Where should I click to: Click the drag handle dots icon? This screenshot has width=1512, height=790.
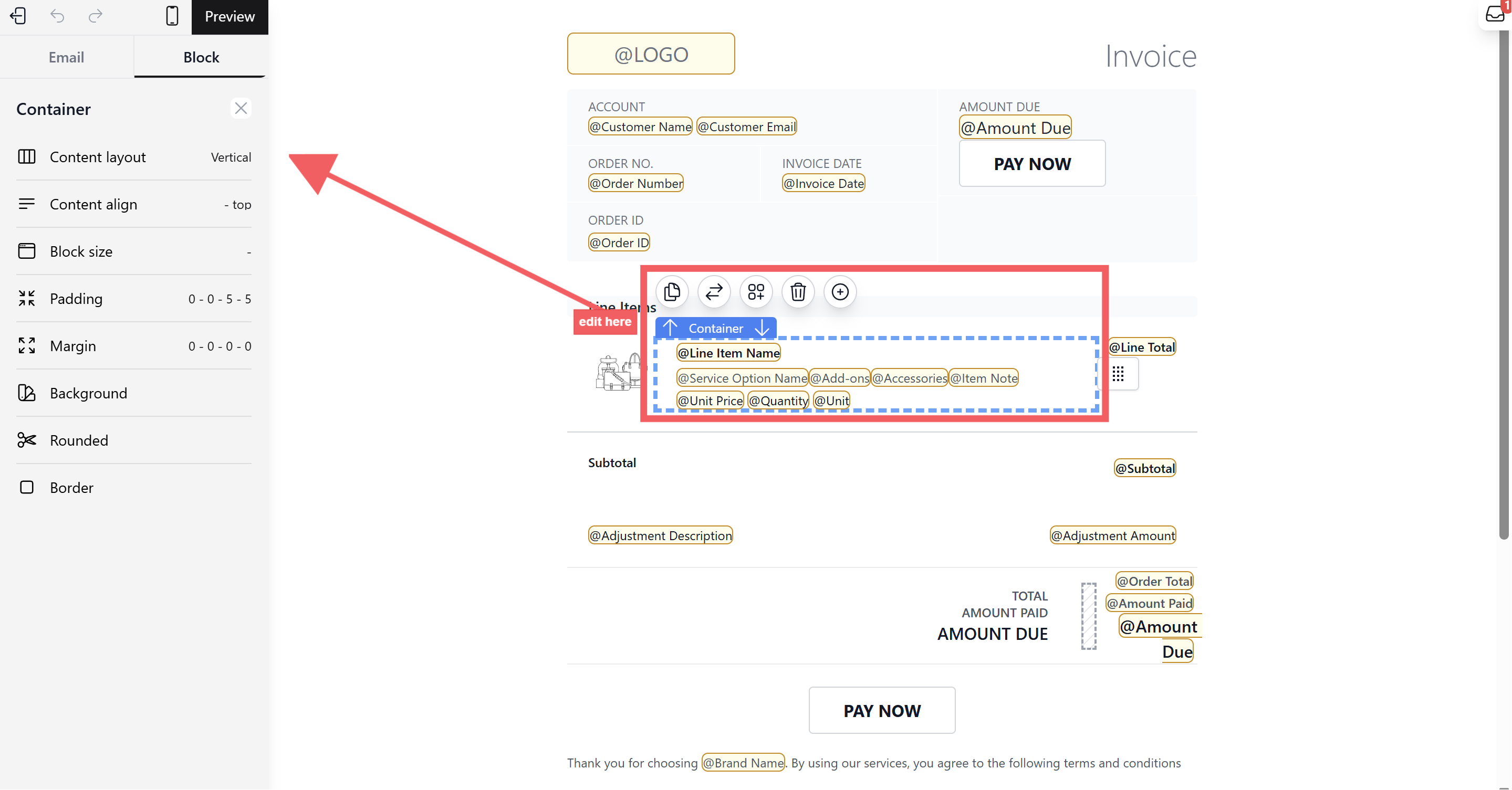point(1118,374)
